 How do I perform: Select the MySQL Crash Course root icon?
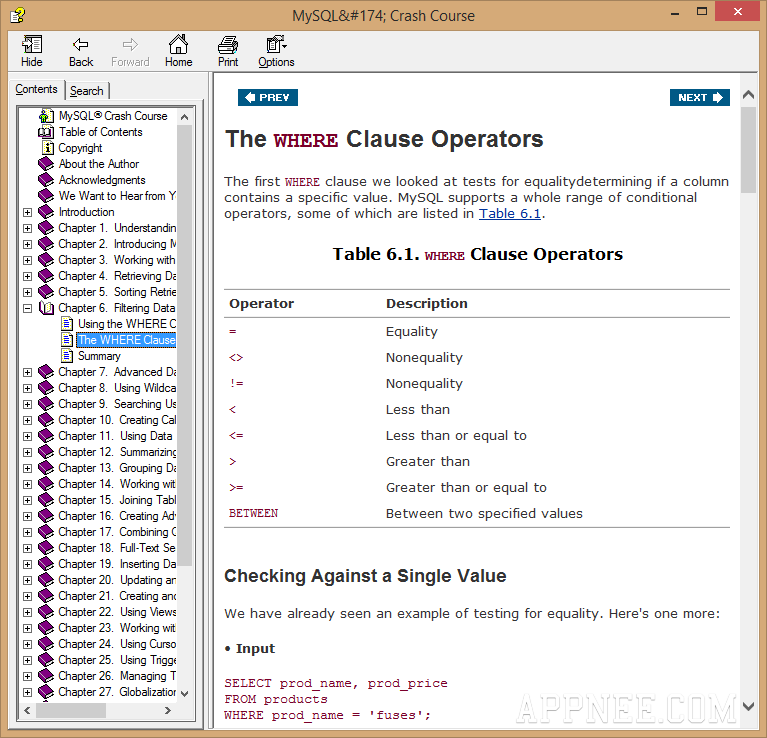pyautogui.click(x=46, y=116)
